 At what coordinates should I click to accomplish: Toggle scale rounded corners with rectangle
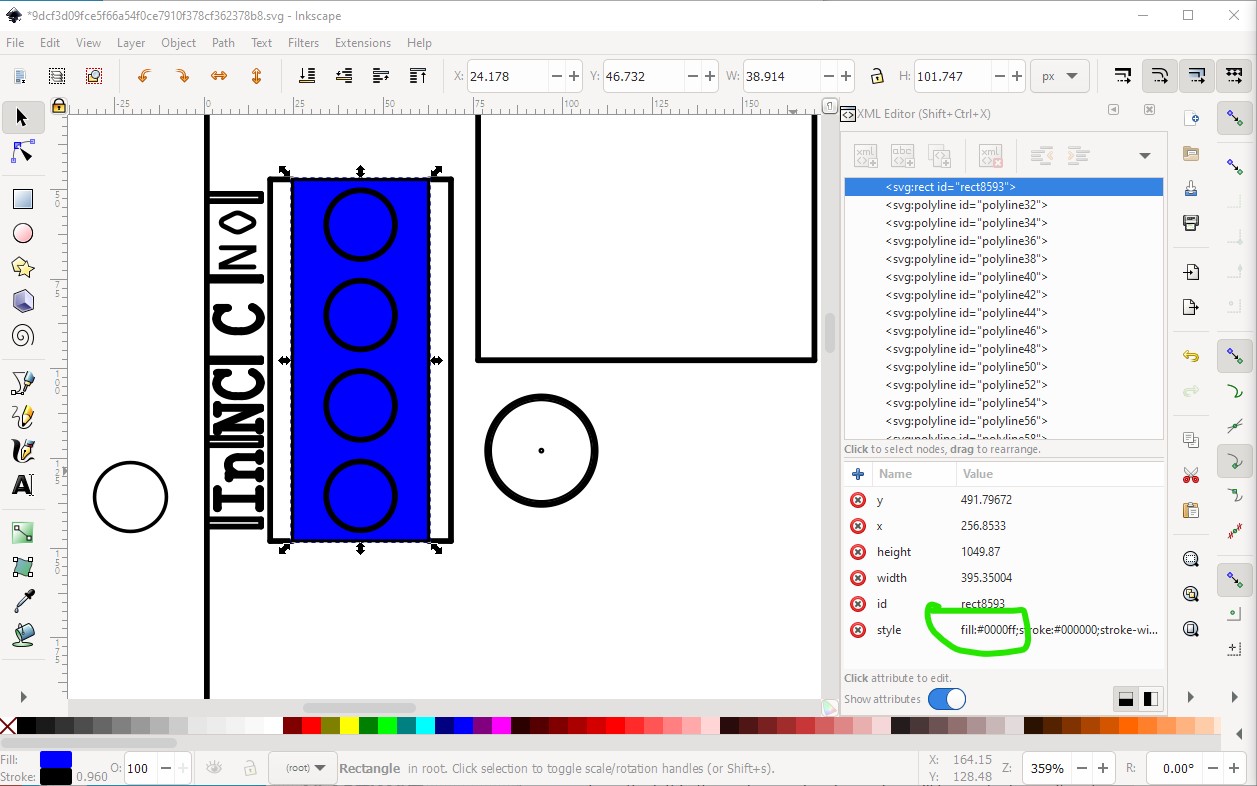point(1159,76)
